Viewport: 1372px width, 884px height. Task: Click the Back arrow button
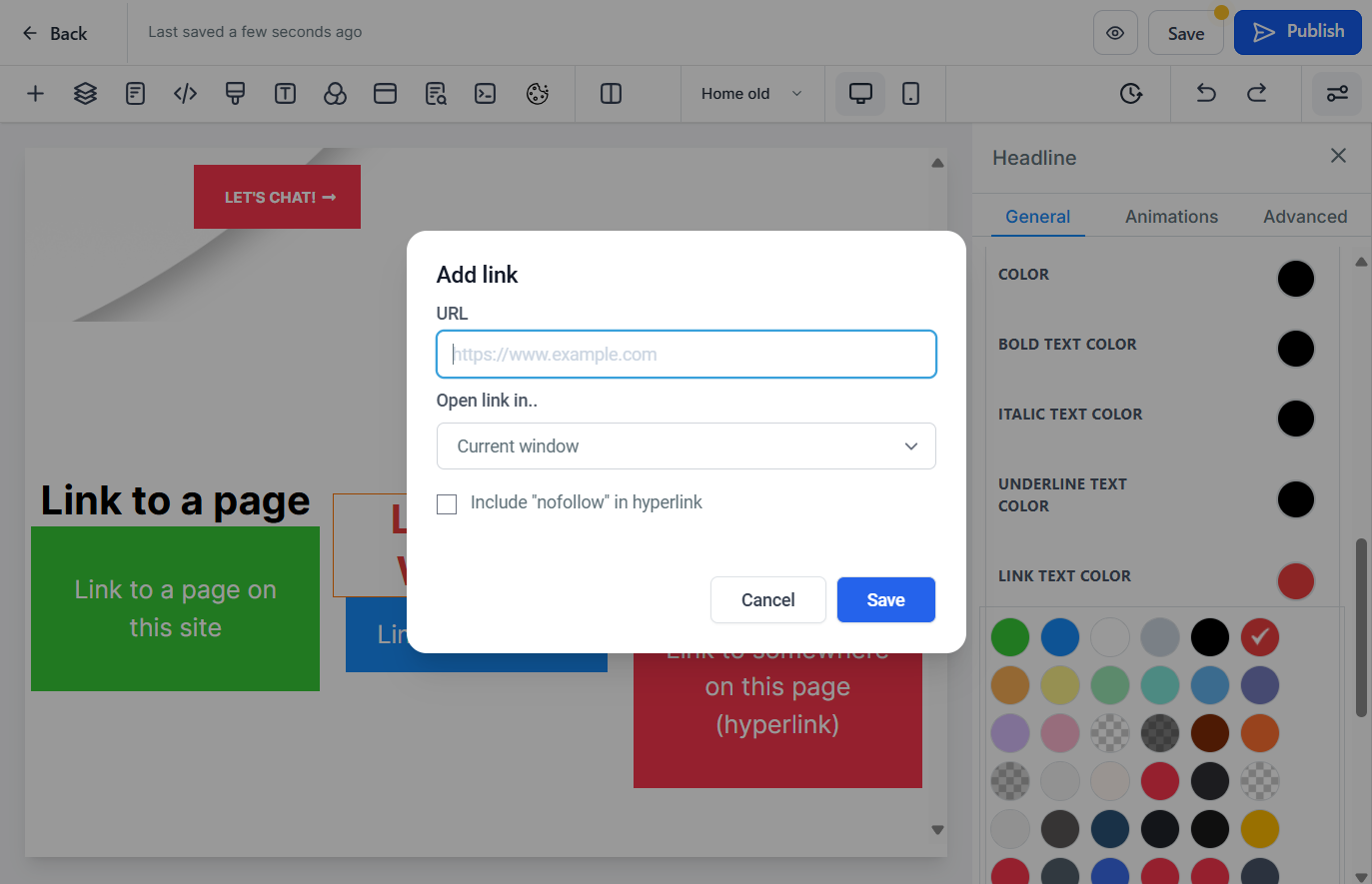[x=54, y=33]
